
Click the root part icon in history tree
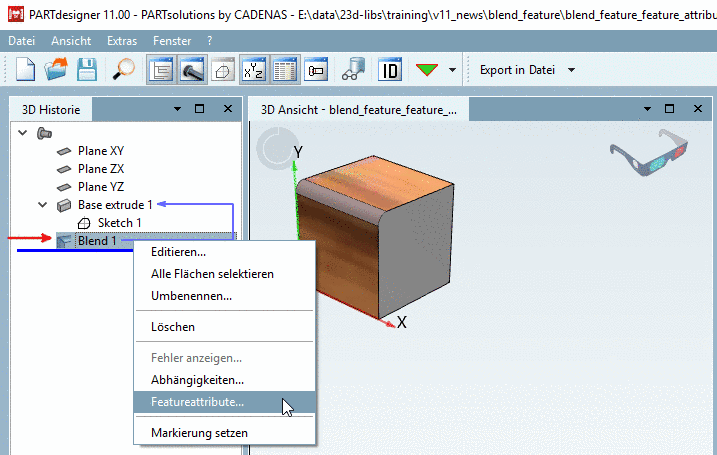[44, 134]
